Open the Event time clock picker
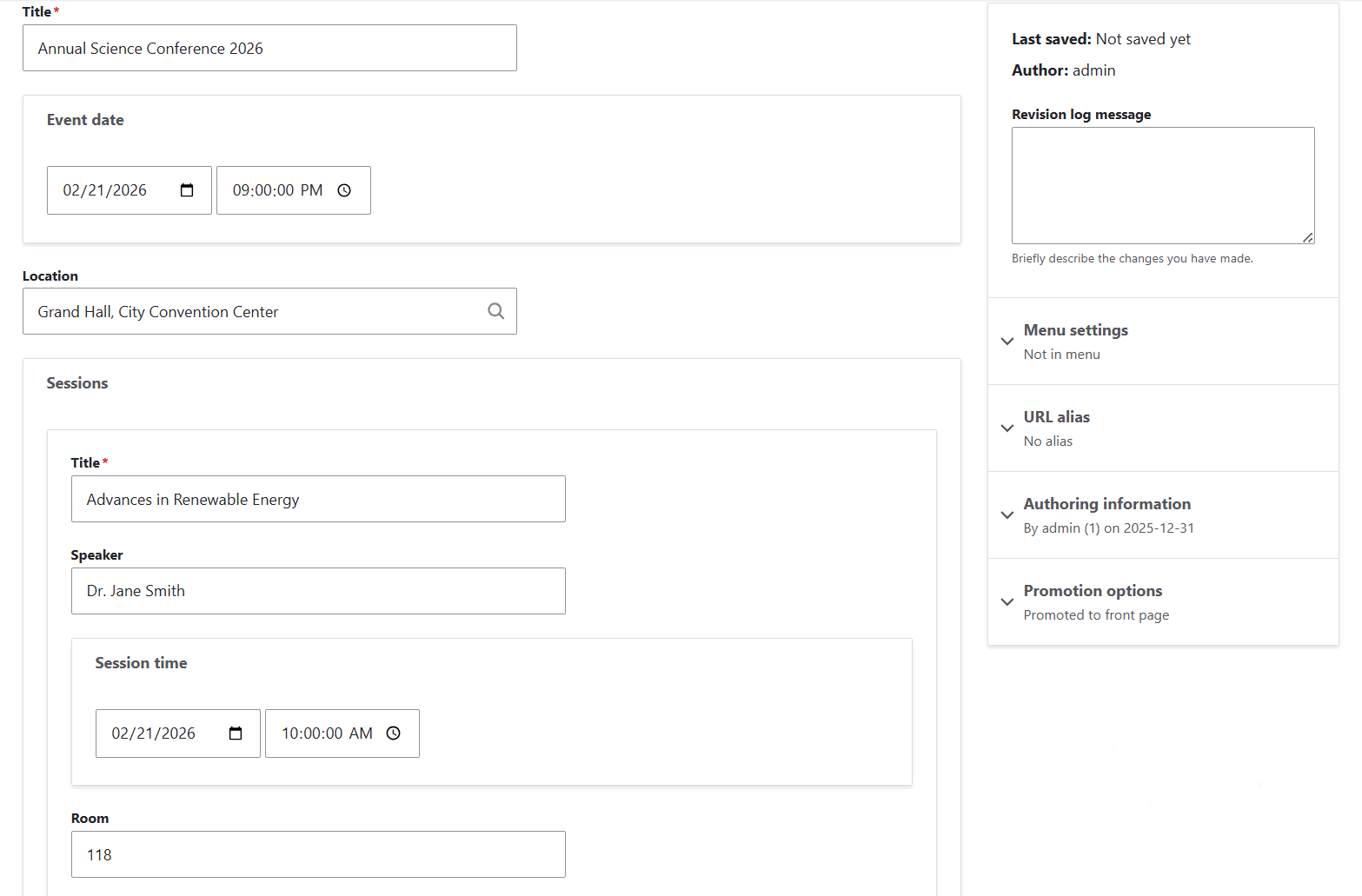The image size is (1362, 896). (x=344, y=190)
